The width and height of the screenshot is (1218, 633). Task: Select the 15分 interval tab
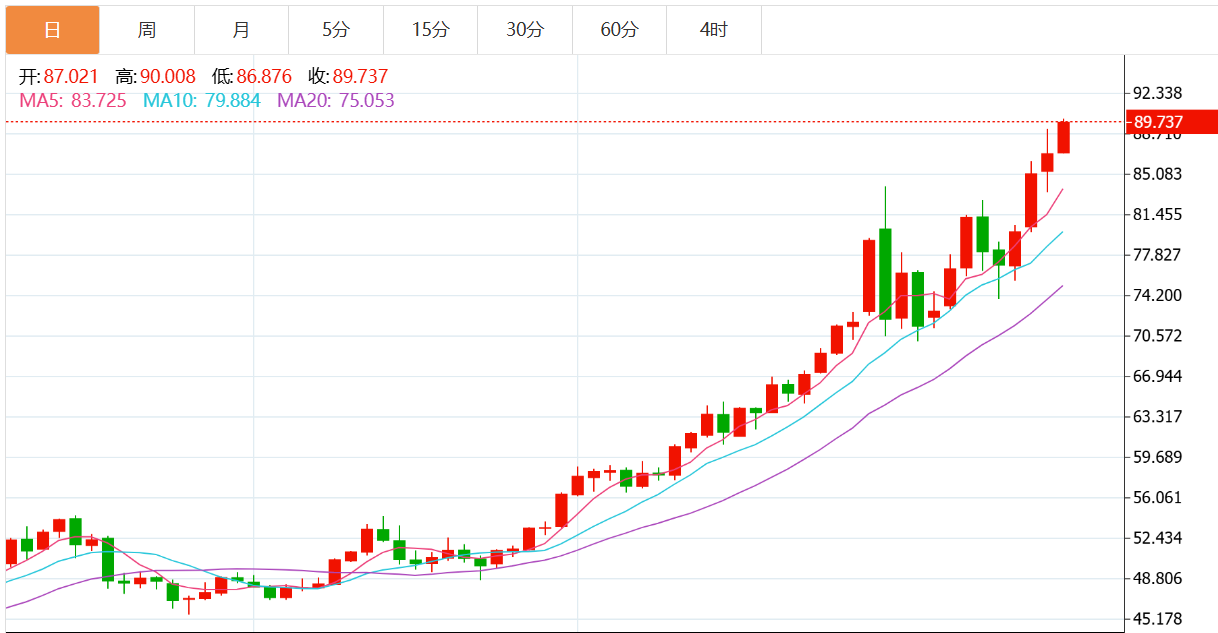430,30
